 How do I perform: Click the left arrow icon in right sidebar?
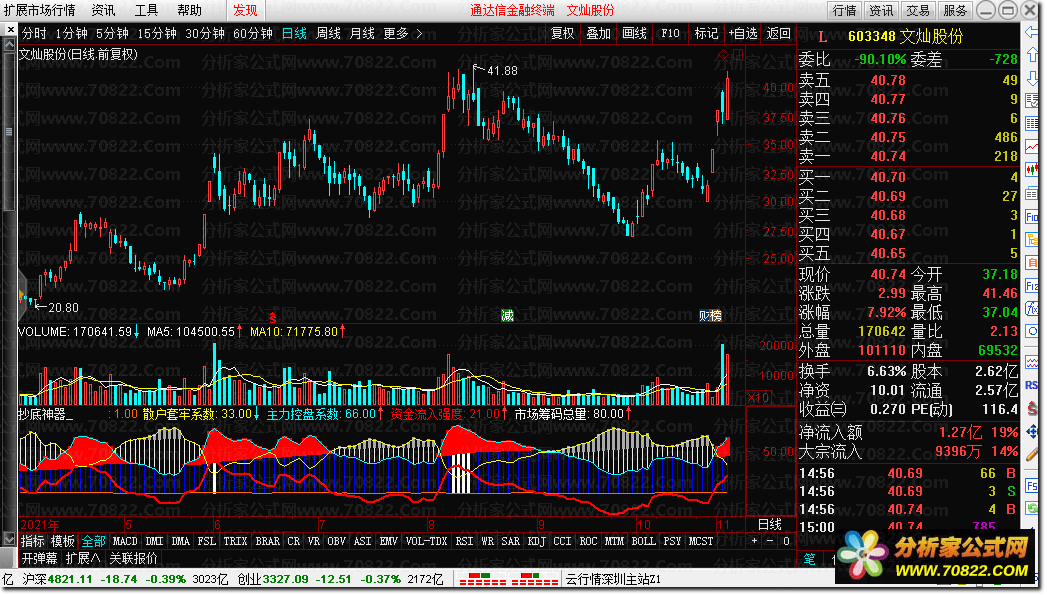[x=1032, y=31]
